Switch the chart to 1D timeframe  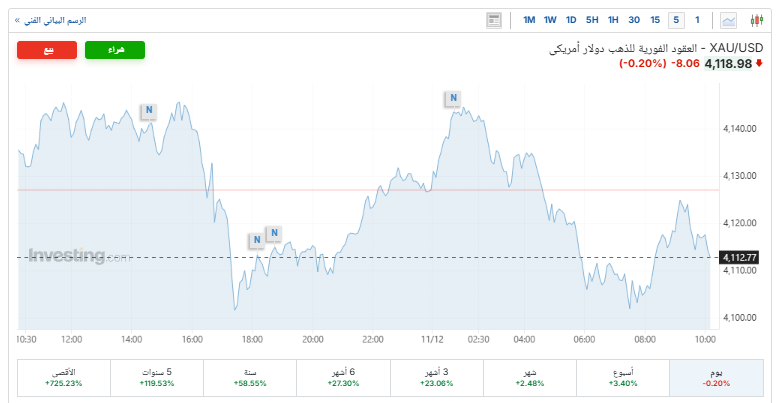point(571,20)
